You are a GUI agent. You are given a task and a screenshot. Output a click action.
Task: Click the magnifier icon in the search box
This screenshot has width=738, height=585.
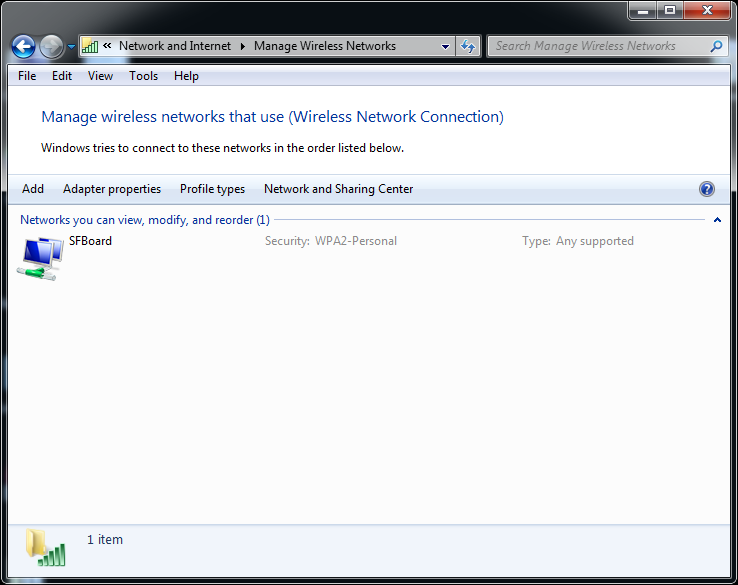pyautogui.click(x=716, y=46)
